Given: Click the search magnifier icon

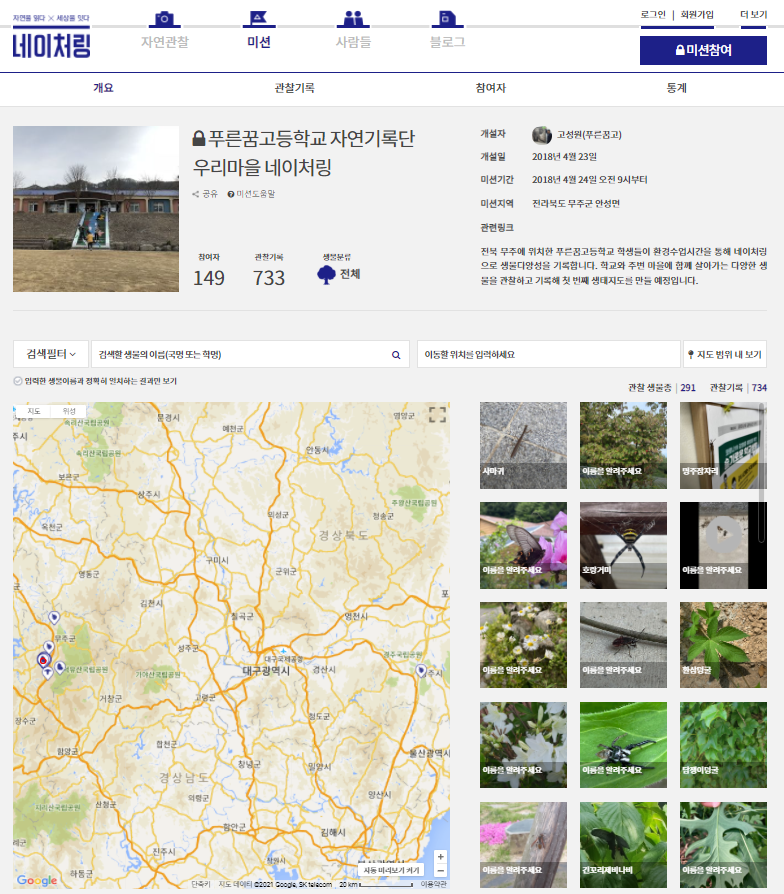Looking at the screenshot, I should (x=396, y=355).
